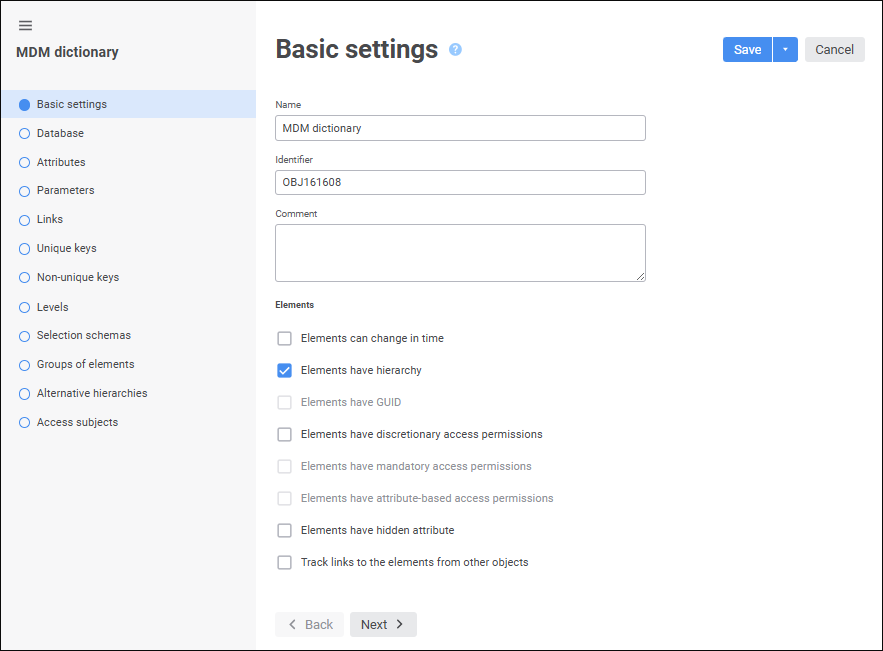Uncheck Elements have hierarchy

pos(285,371)
